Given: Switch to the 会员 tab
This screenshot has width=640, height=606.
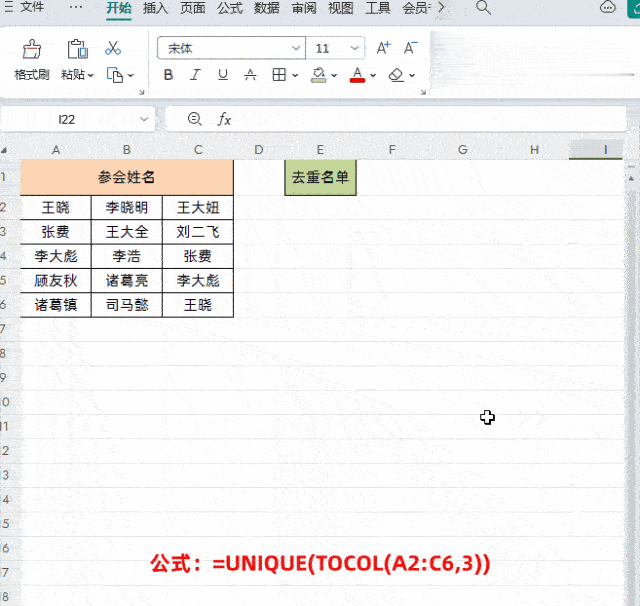Looking at the screenshot, I should coord(416,8).
